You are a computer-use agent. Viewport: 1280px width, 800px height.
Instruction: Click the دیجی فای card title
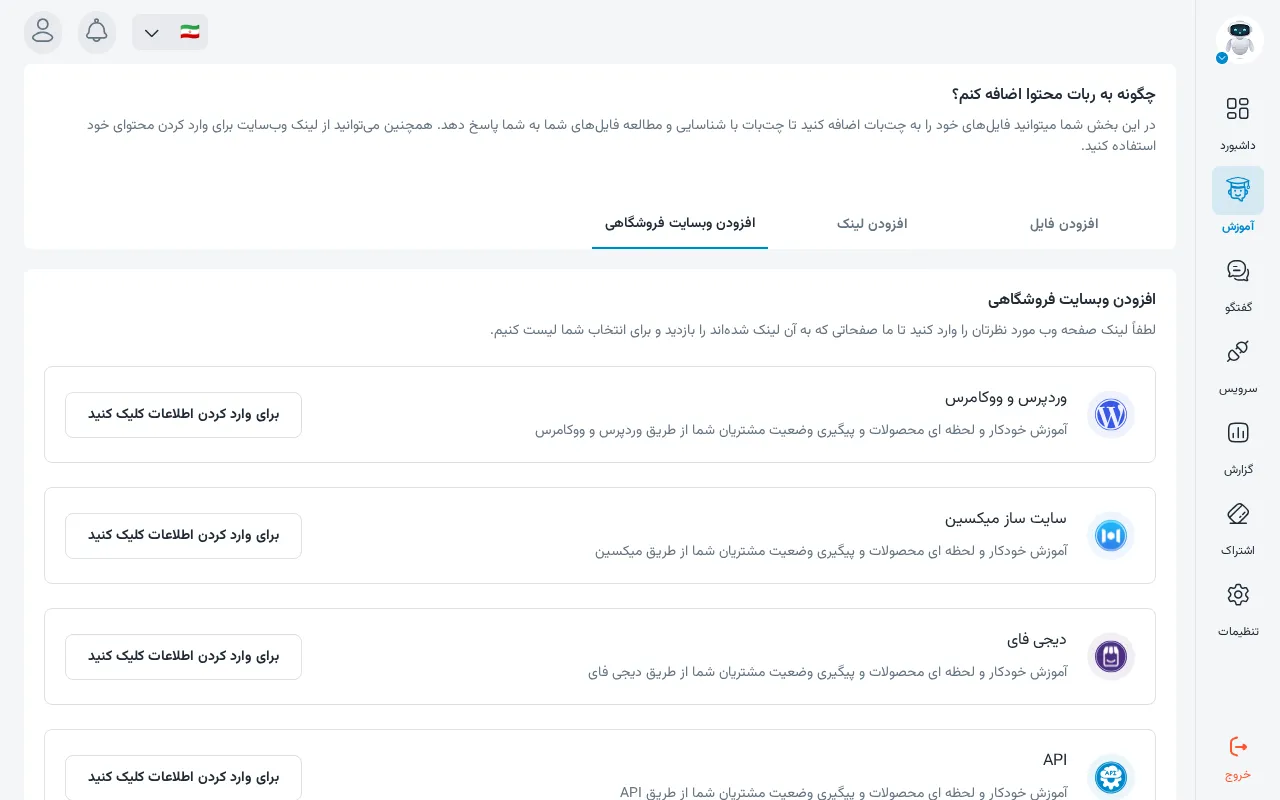tap(1037, 639)
